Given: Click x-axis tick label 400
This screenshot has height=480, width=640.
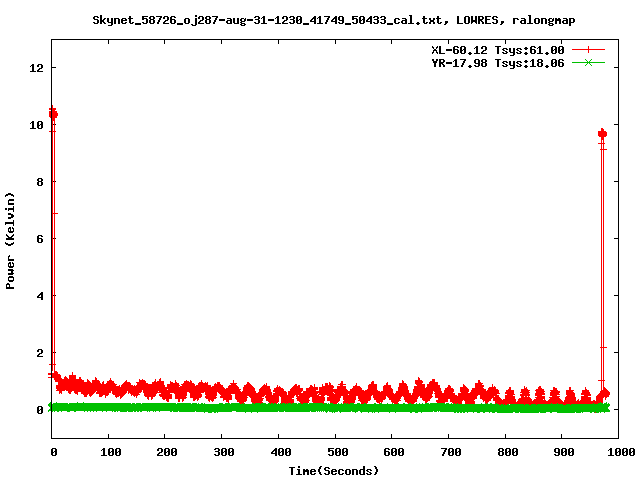Looking at the screenshot, I should (281, 452).
